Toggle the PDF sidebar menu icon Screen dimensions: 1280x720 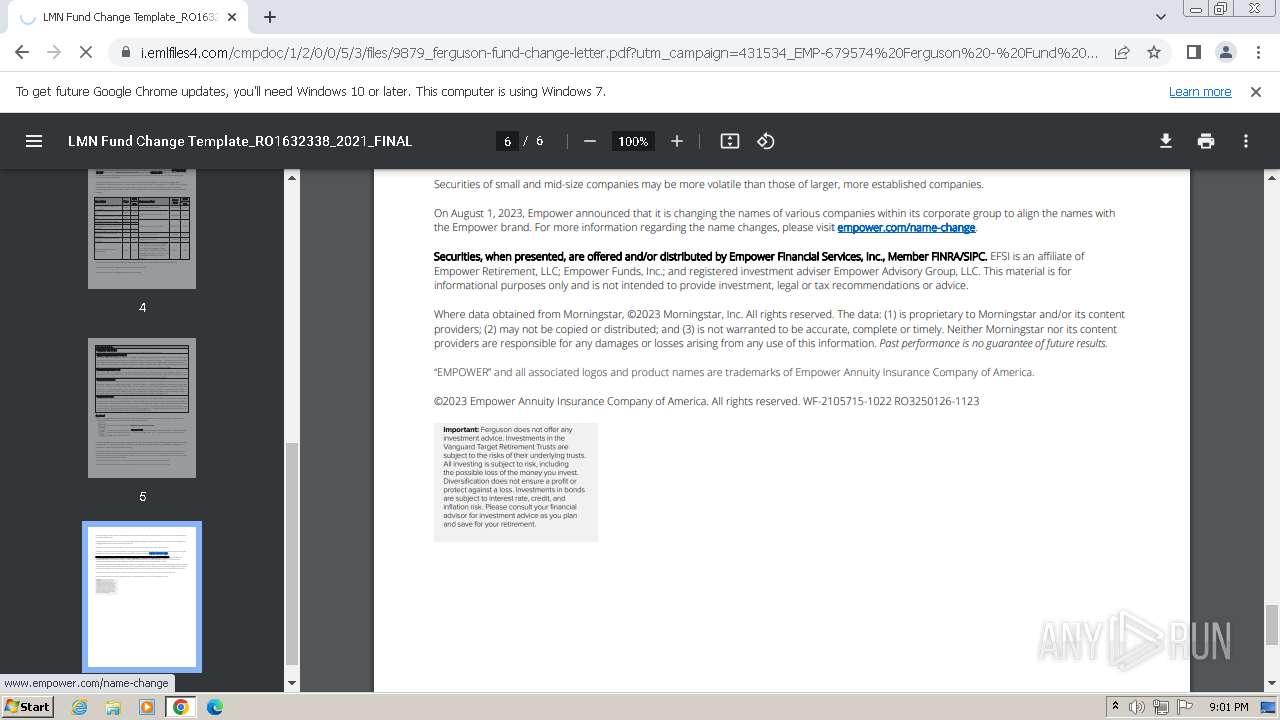(34, 141)
